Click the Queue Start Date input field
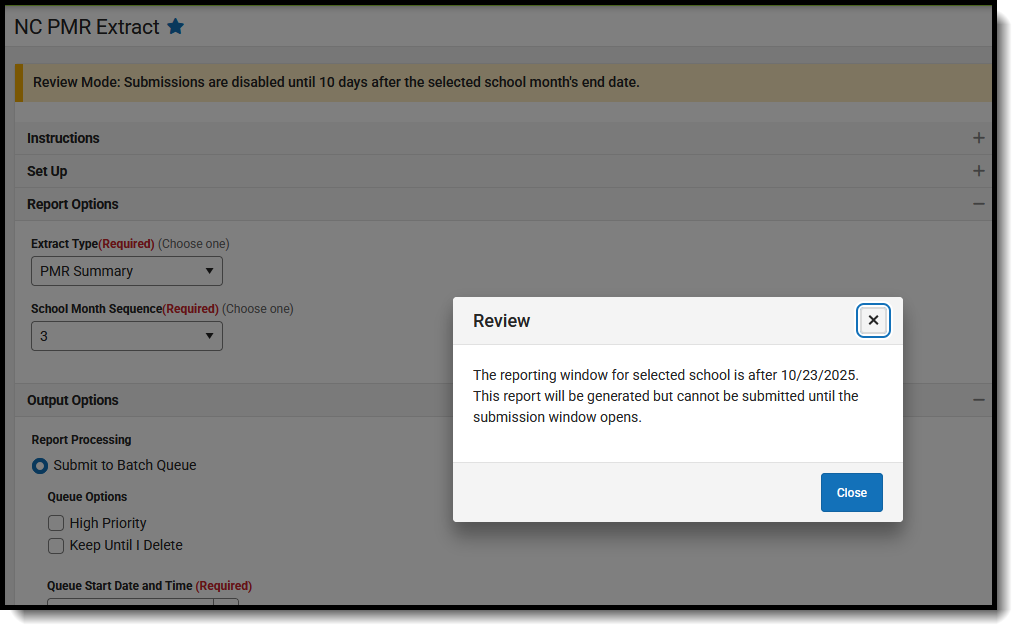The height and width of the screenshot is (635, 1022). coord(130,607)
